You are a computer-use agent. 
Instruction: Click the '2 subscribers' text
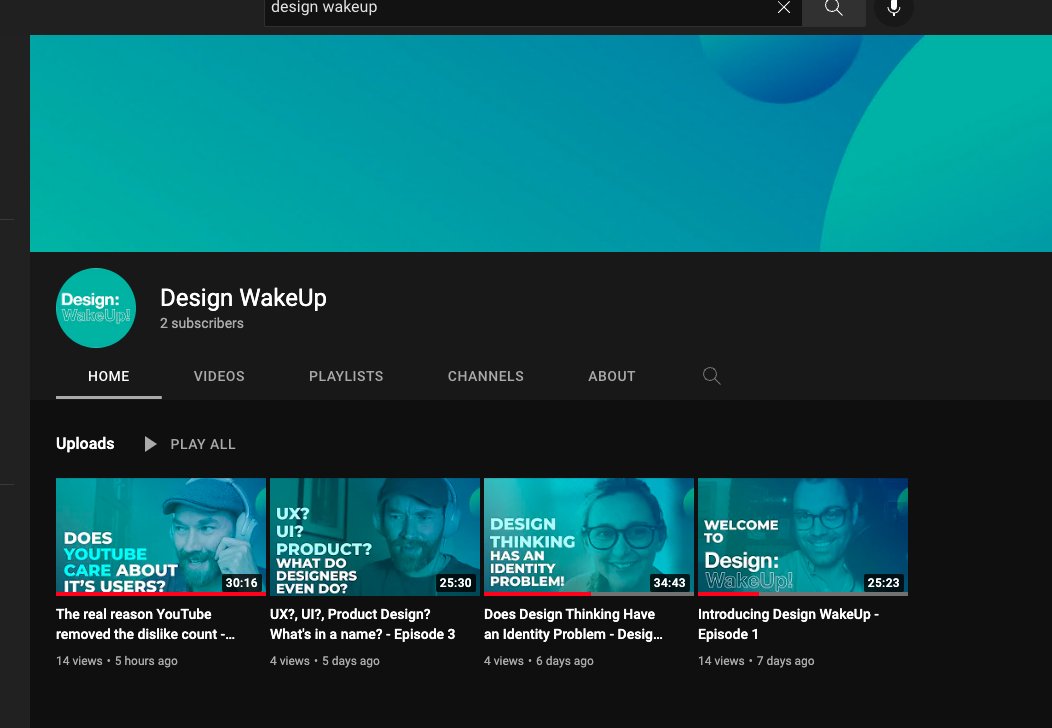tap(202, 323)
